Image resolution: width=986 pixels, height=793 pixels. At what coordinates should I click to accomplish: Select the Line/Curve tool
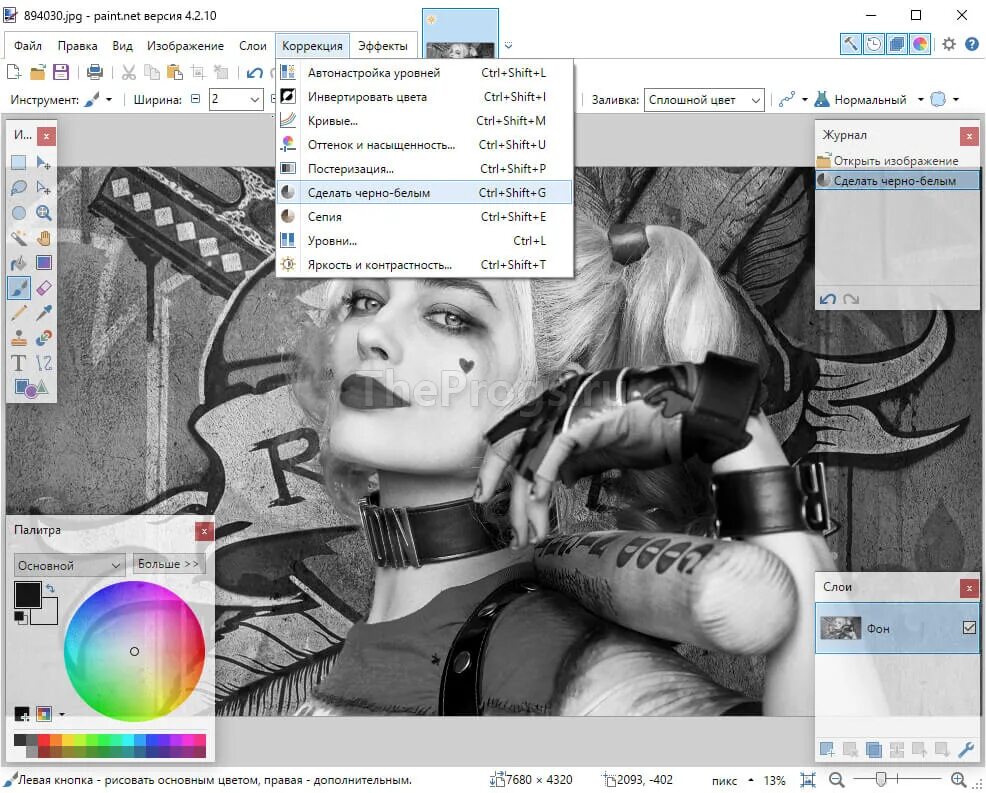click(43, 363)
